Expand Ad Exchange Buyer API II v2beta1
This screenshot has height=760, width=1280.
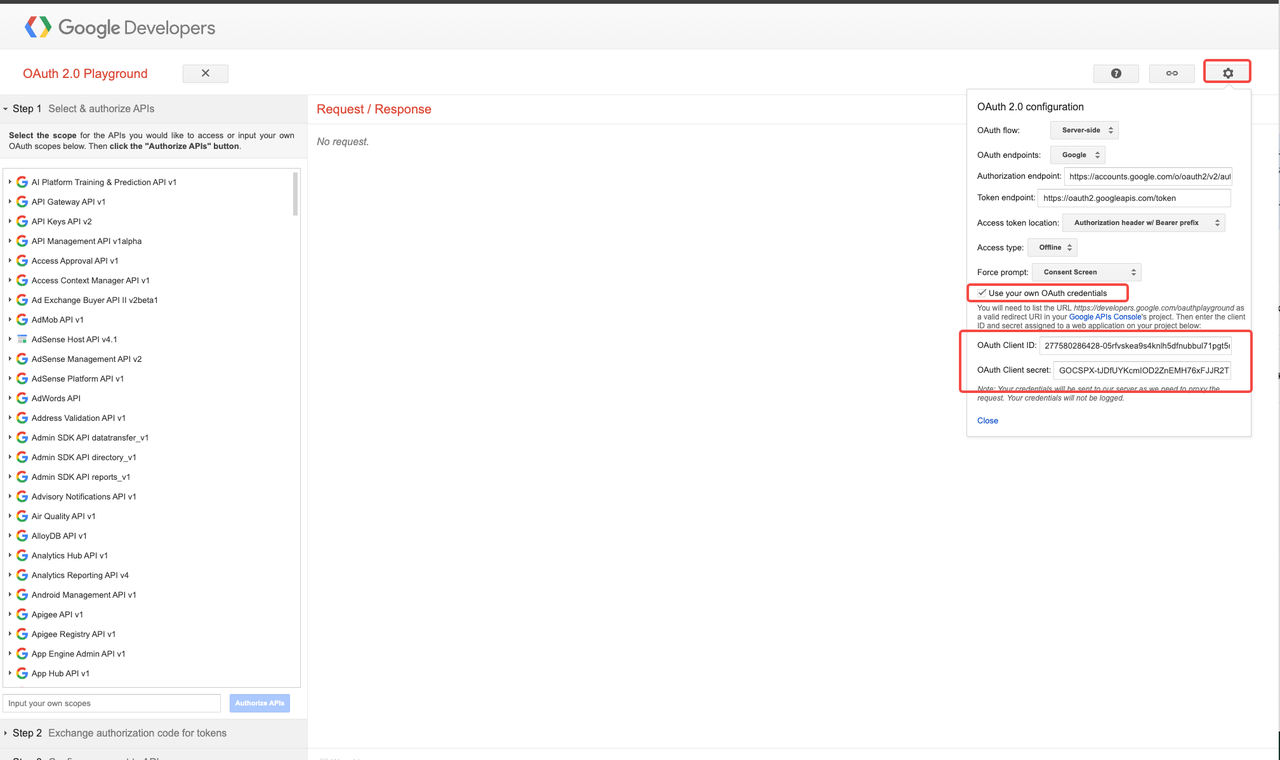click(x=10, y=300)
